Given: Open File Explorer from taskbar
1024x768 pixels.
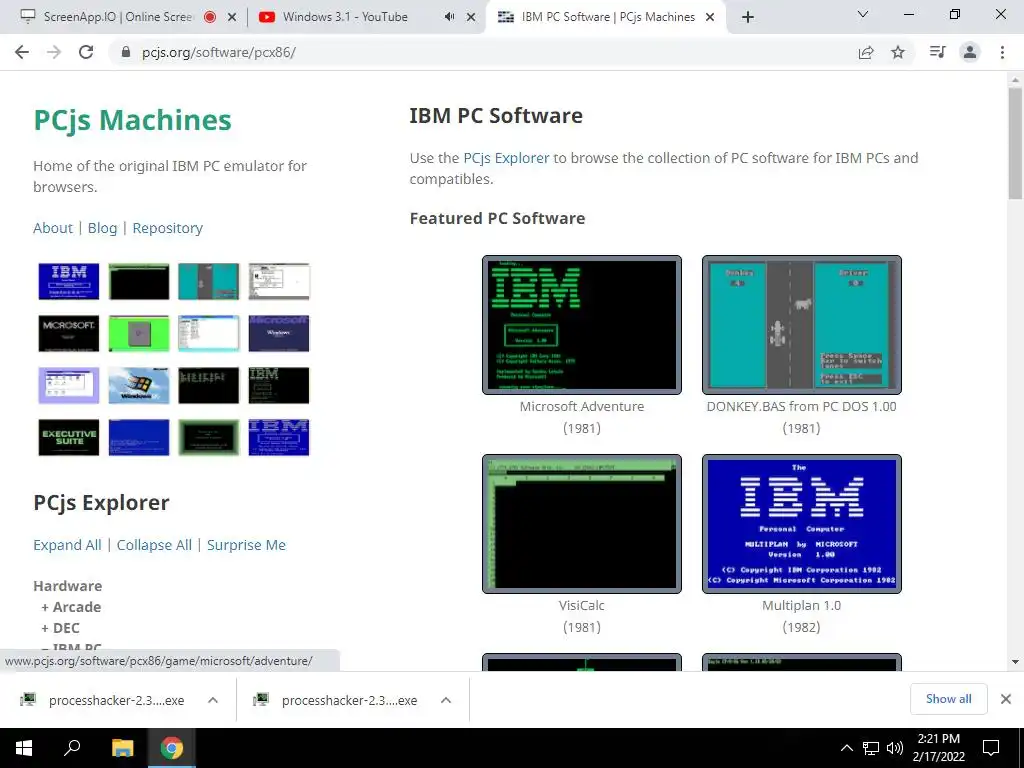Looking at the screenshot, I should click(122, 748).
